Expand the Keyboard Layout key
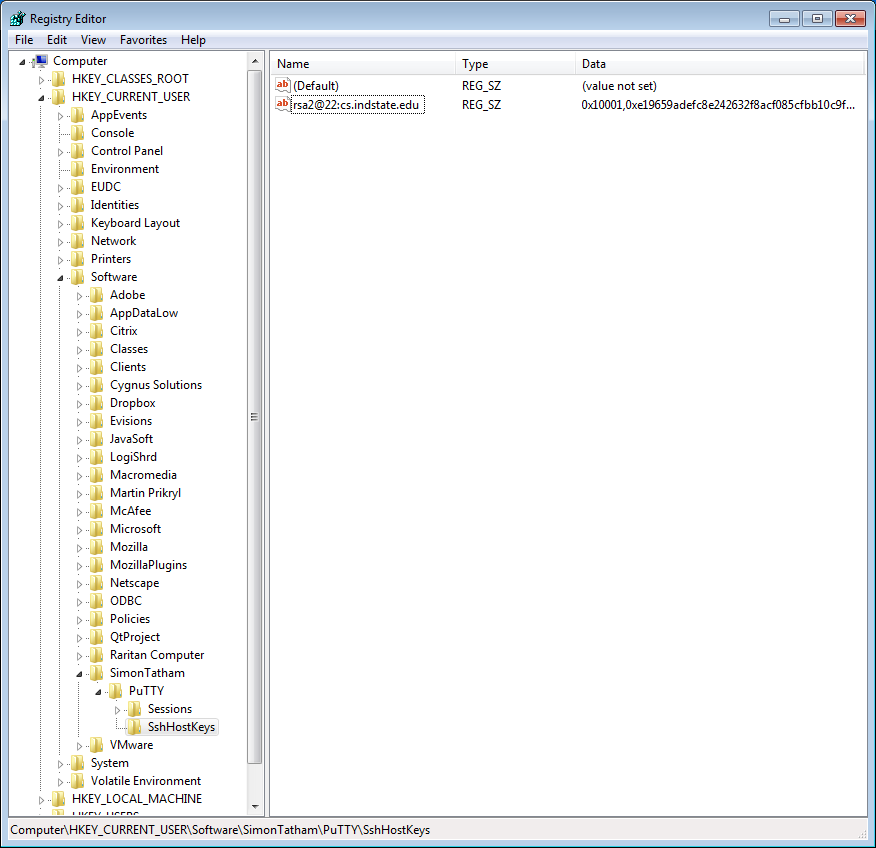 [x=60, y=224]
